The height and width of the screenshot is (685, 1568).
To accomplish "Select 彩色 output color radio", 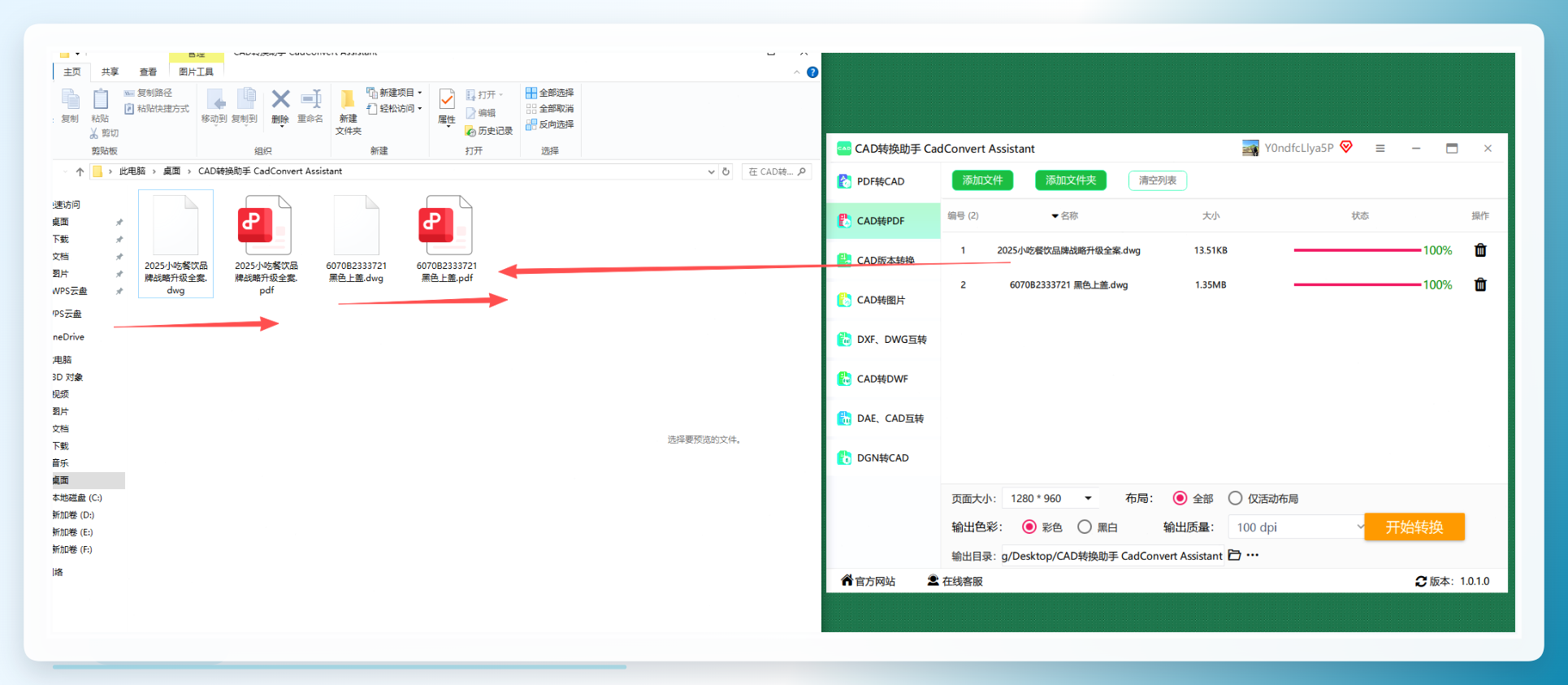I will pos(1029,527).
